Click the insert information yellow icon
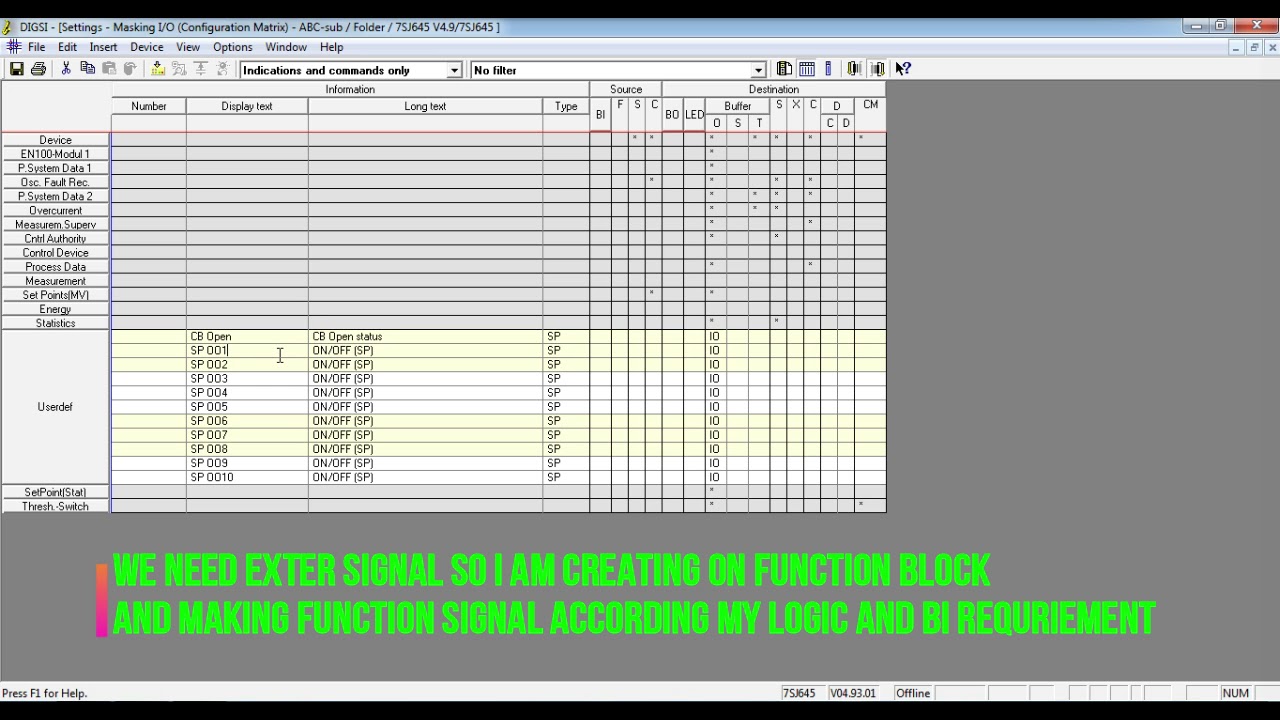This screenshot has width=1280, height=720. (158, 69)
